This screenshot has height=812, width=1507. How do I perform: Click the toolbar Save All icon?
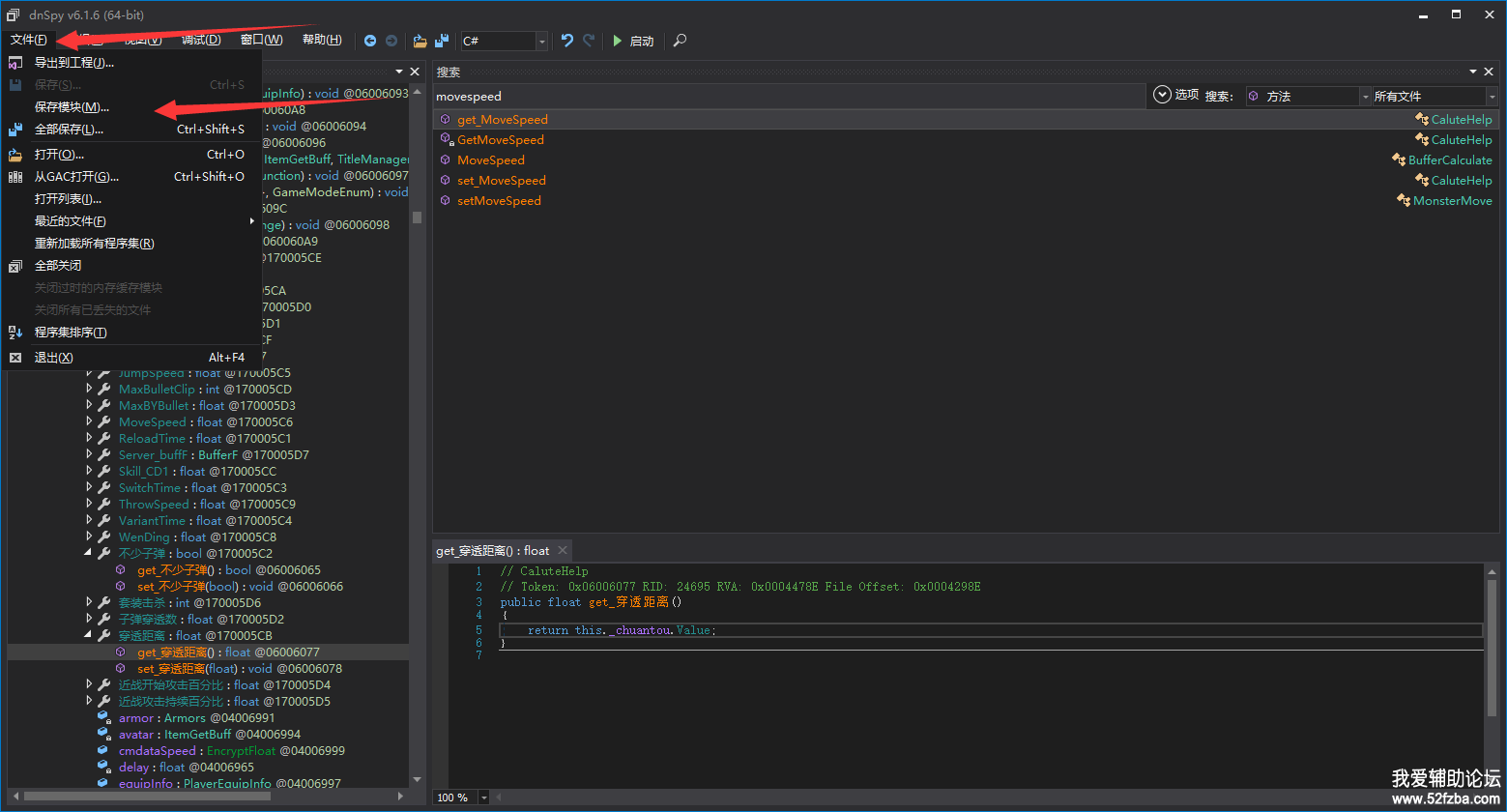(442, 41)
